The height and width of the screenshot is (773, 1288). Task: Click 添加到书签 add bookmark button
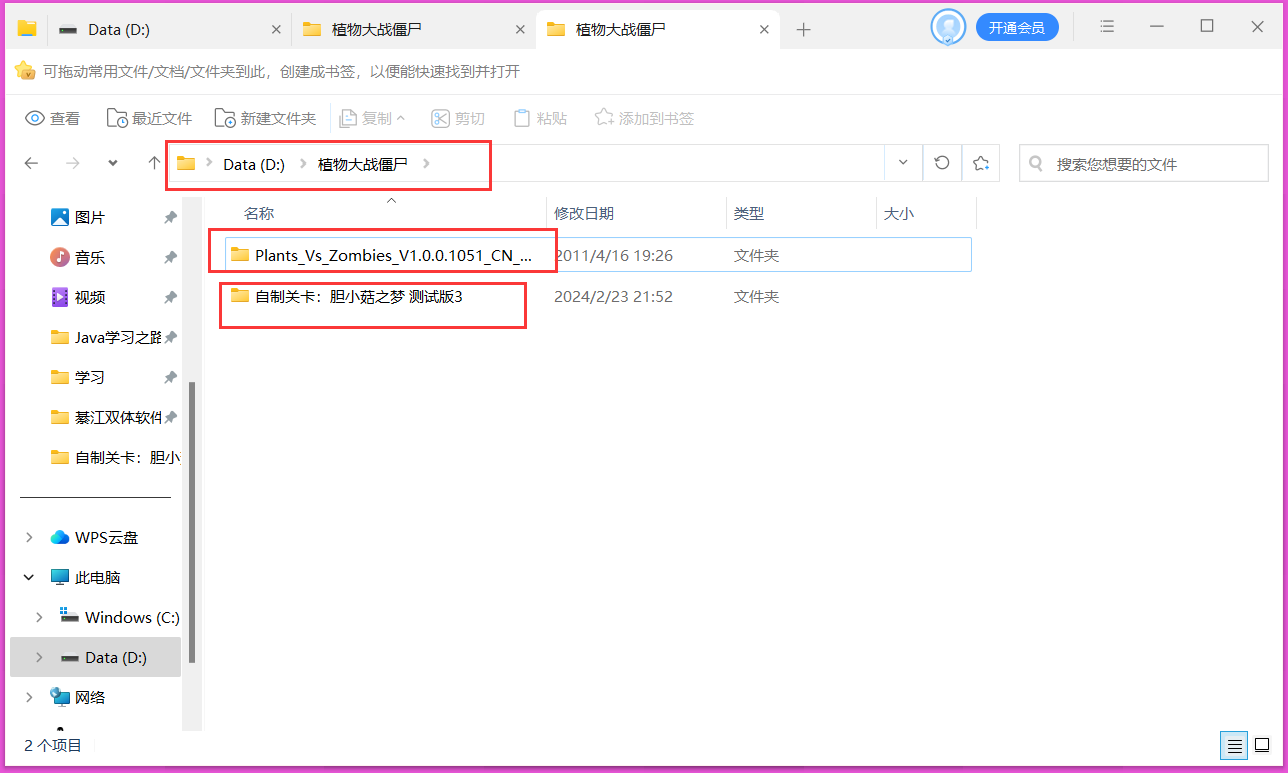(644, 118)
